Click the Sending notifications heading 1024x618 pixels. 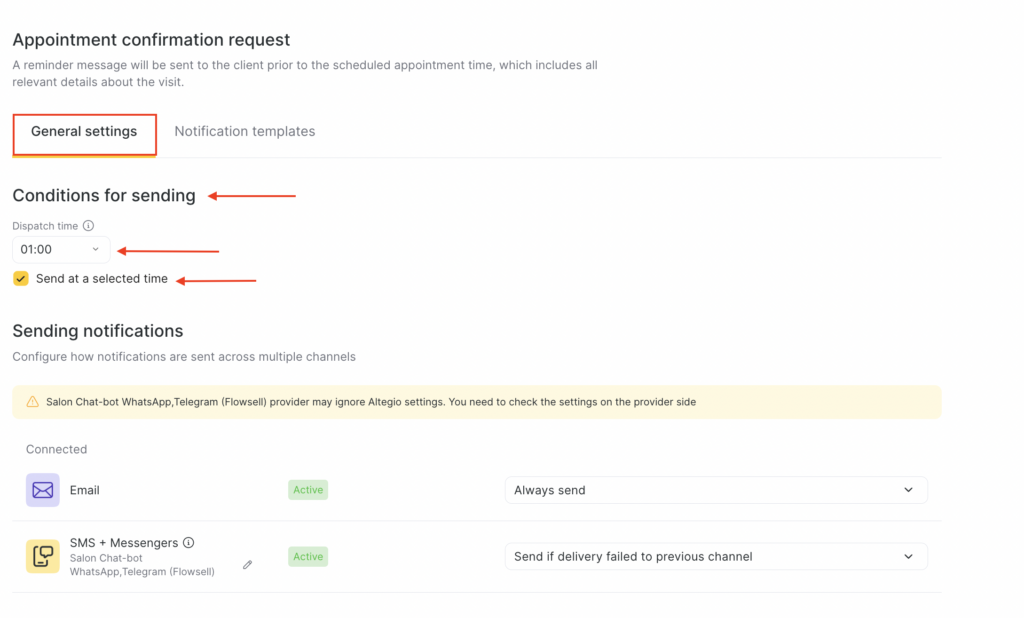point(98,331)
